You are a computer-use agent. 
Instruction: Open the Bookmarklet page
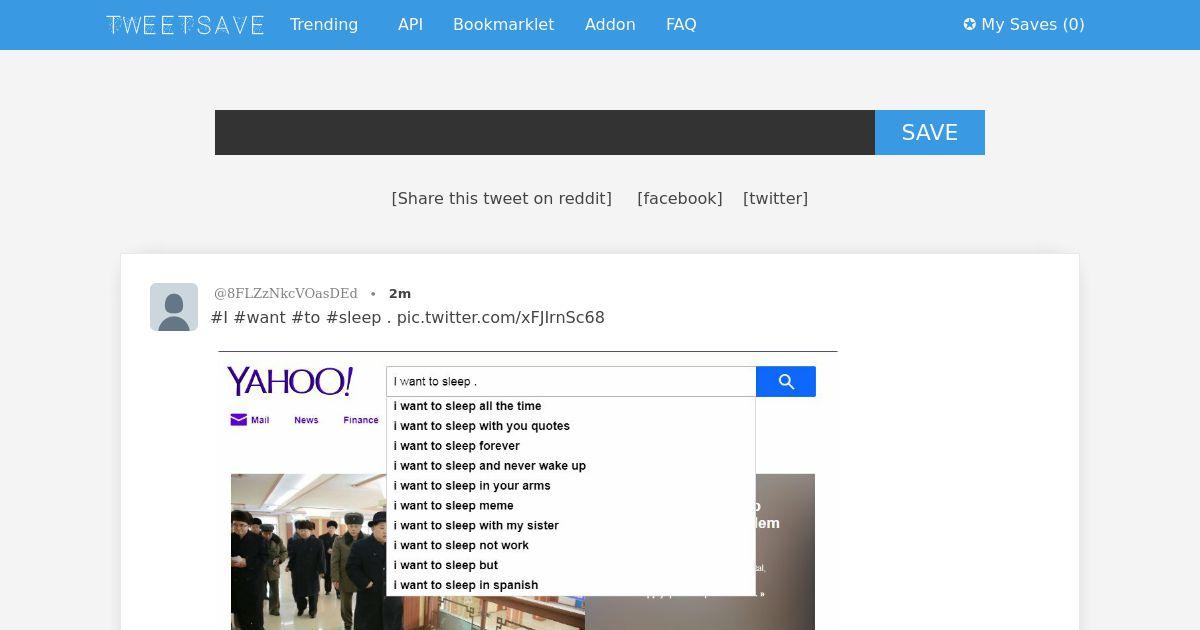pyautogui.click(x=503, y=25)
